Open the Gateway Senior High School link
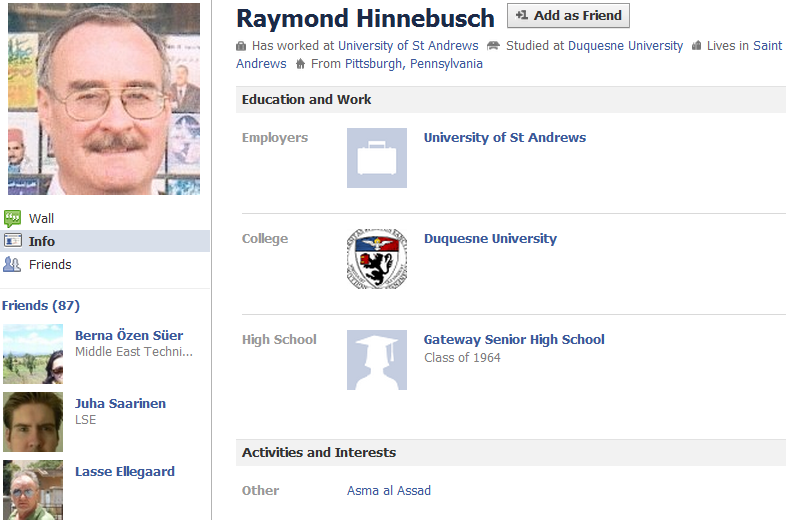 pos(514,339)
